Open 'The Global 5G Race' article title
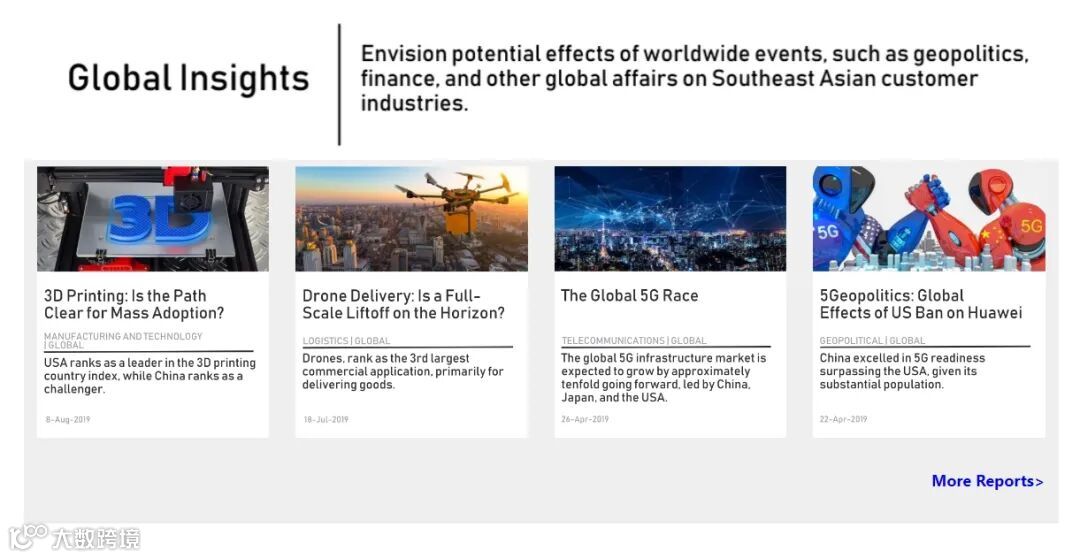 (x=630, y=296)
